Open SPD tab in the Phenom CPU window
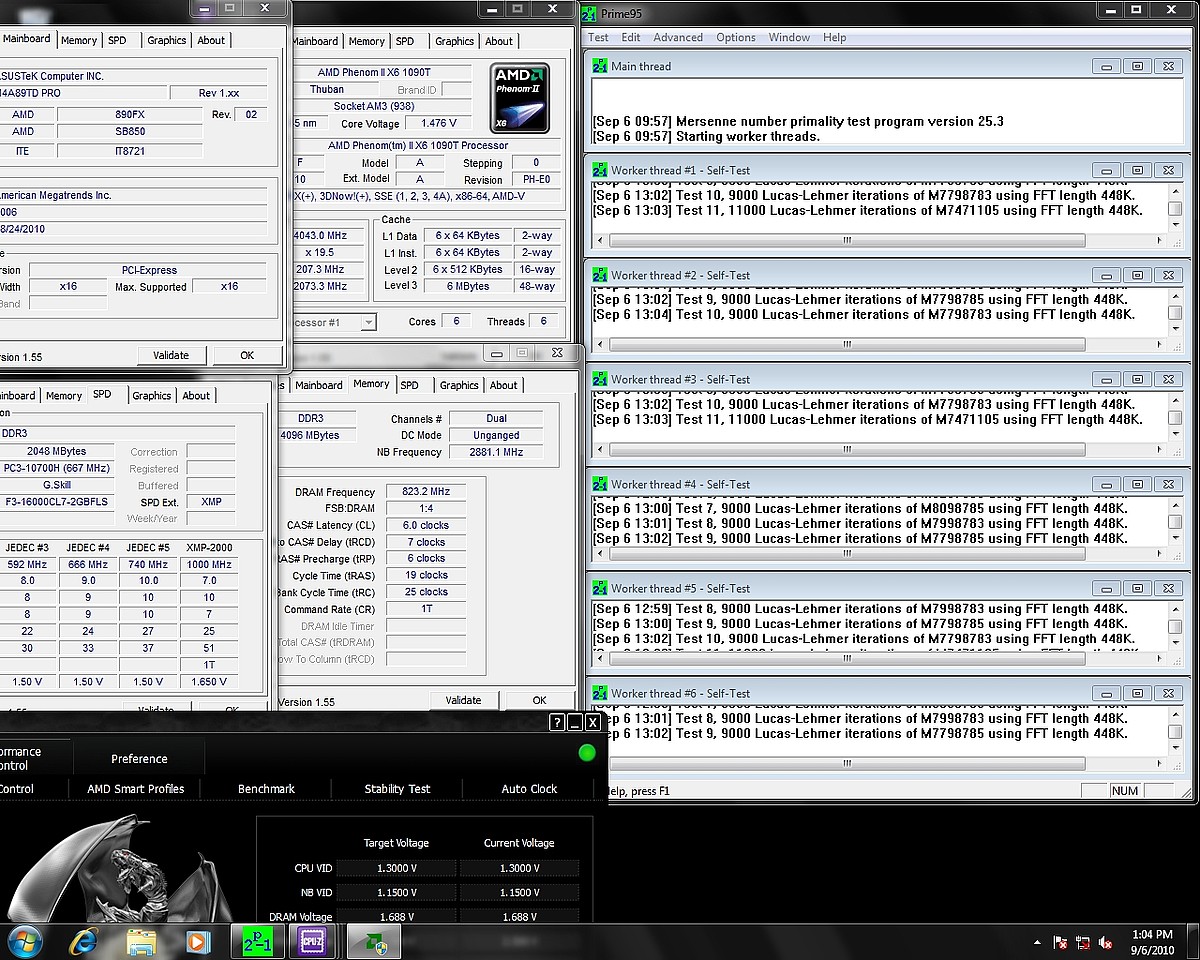Image resolution: width=1200 pixels, height=960 pixels. click(405, 41)
